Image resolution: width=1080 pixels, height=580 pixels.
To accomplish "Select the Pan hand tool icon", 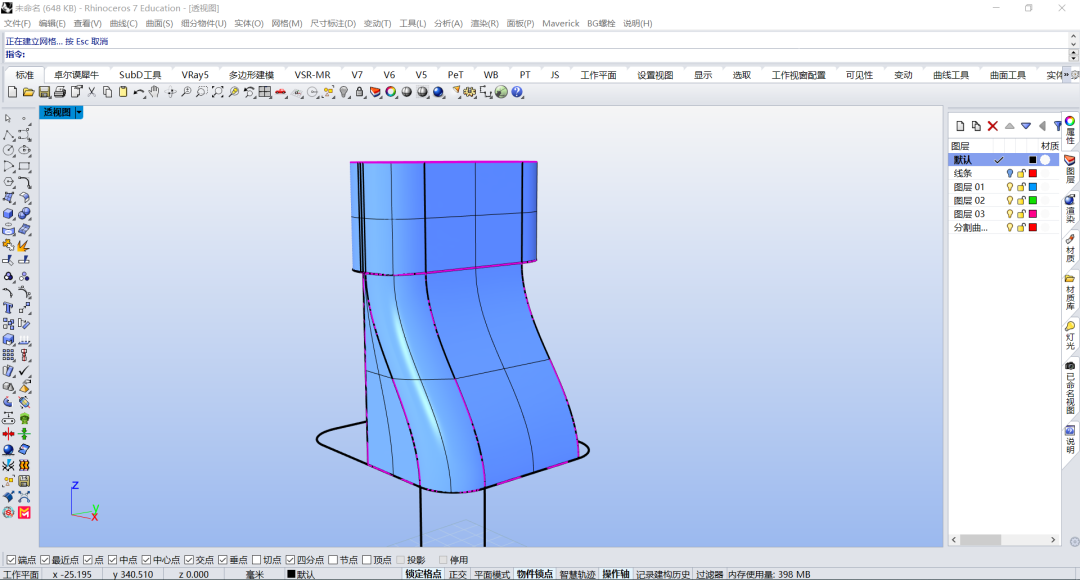I will (154, 92).
